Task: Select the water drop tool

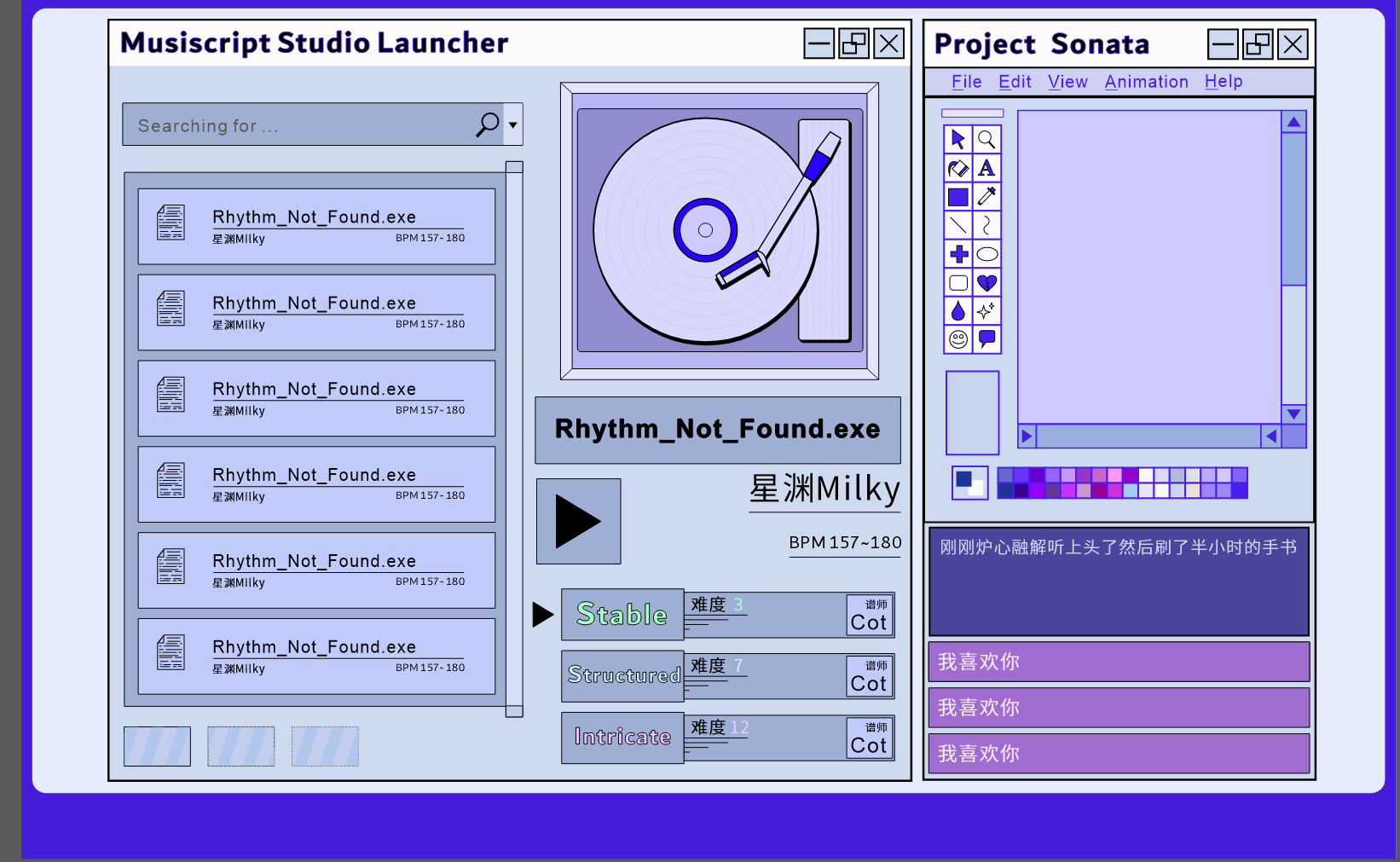Action: point(957,311)
